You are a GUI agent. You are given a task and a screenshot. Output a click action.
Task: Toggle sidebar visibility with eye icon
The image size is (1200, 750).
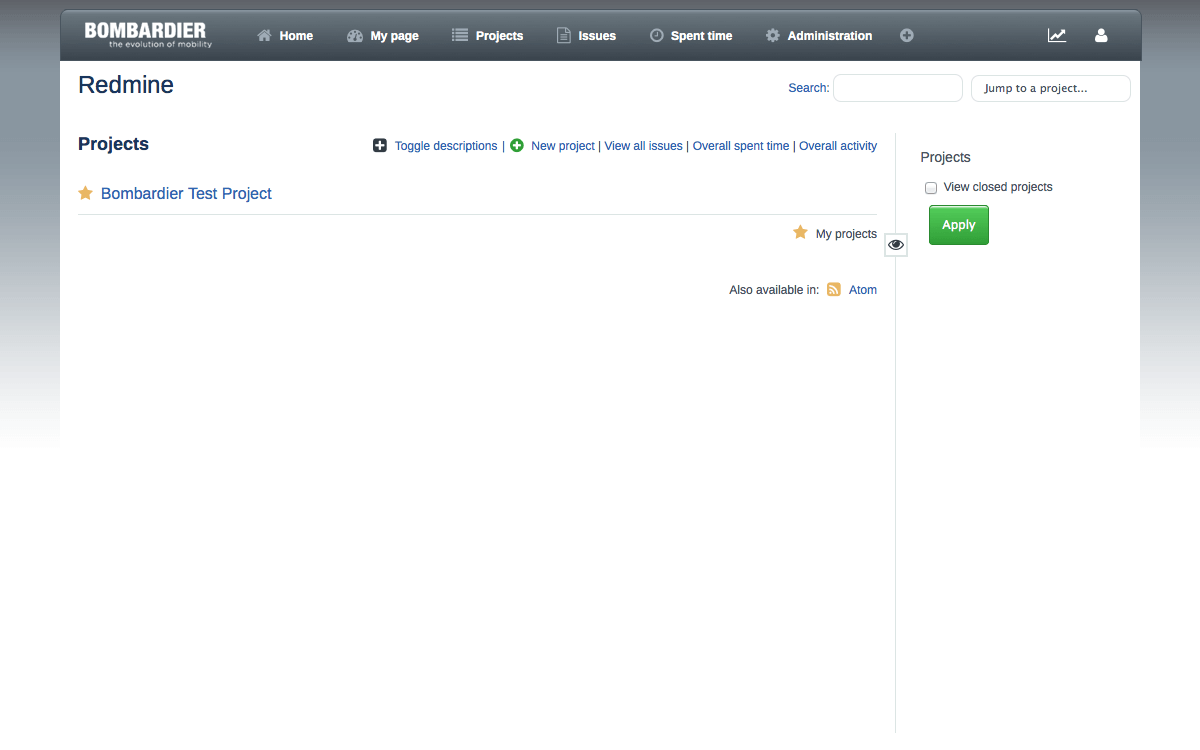896,244
